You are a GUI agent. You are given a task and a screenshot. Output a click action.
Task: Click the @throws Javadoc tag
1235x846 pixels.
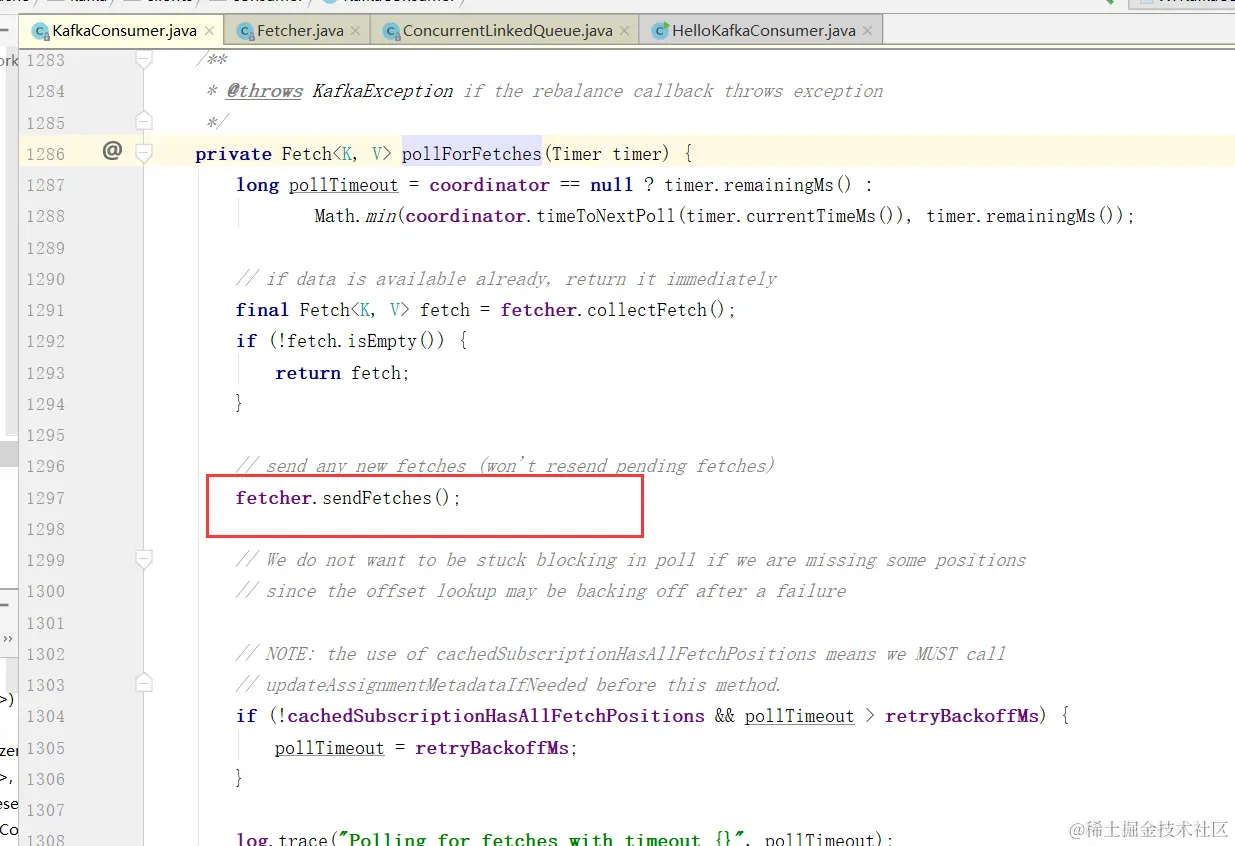(264, 91)
